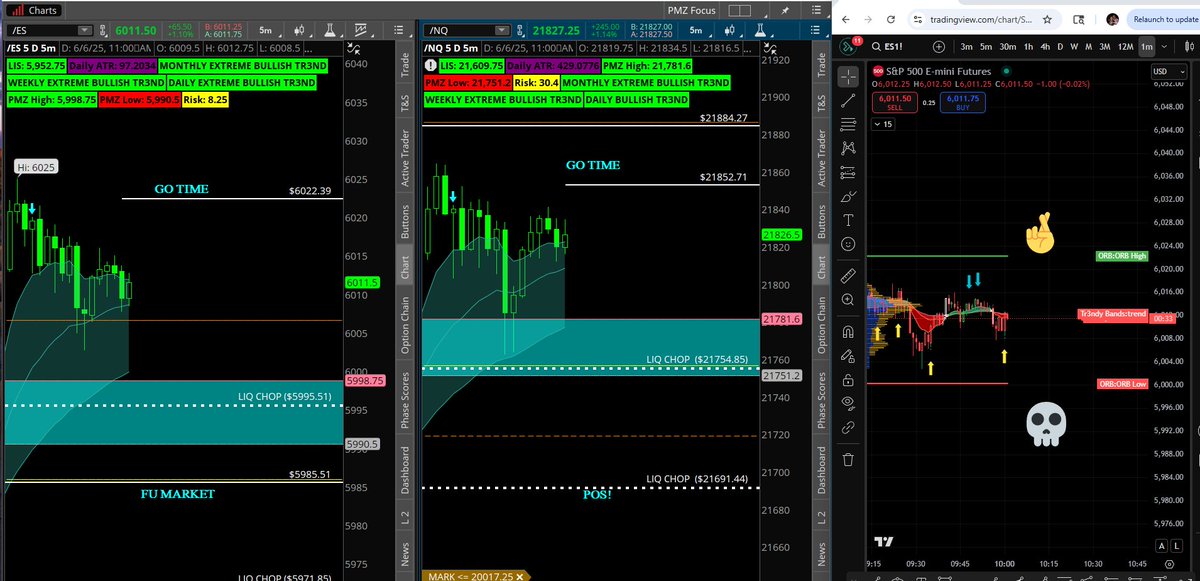The width and height of the screenshot is (1200, 581).
Task: Click blue BUY 6,011.75 button
Action: pos(962,102)
